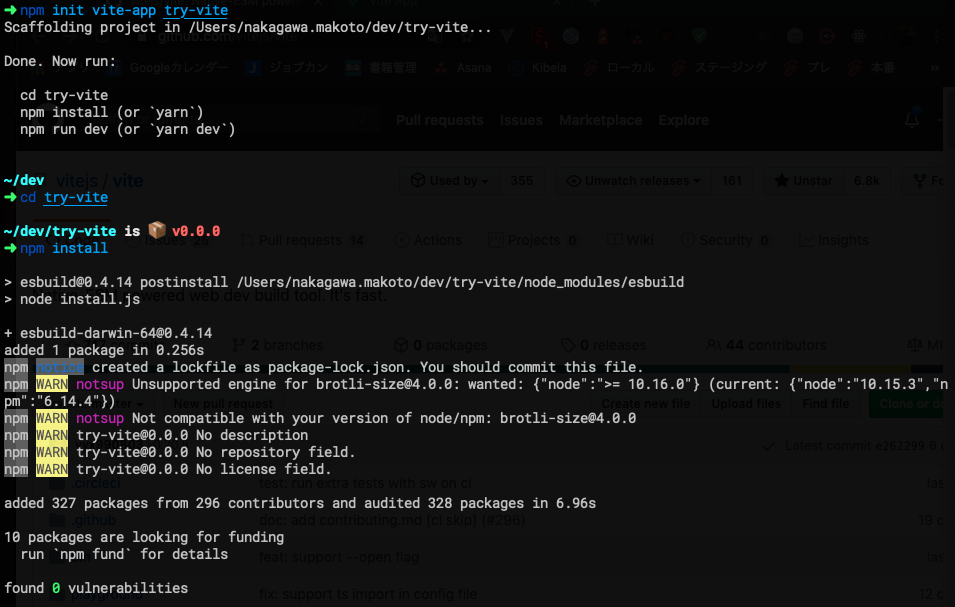The height and width of the screenshot is (607, 955).
Task: Open Marketplace from the GitHub header
Action: pyautogui.click(x=600, y=119)
